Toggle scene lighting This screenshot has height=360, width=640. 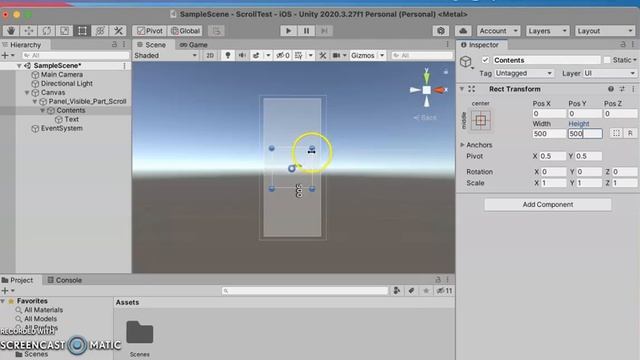click(x=228, y=55)
